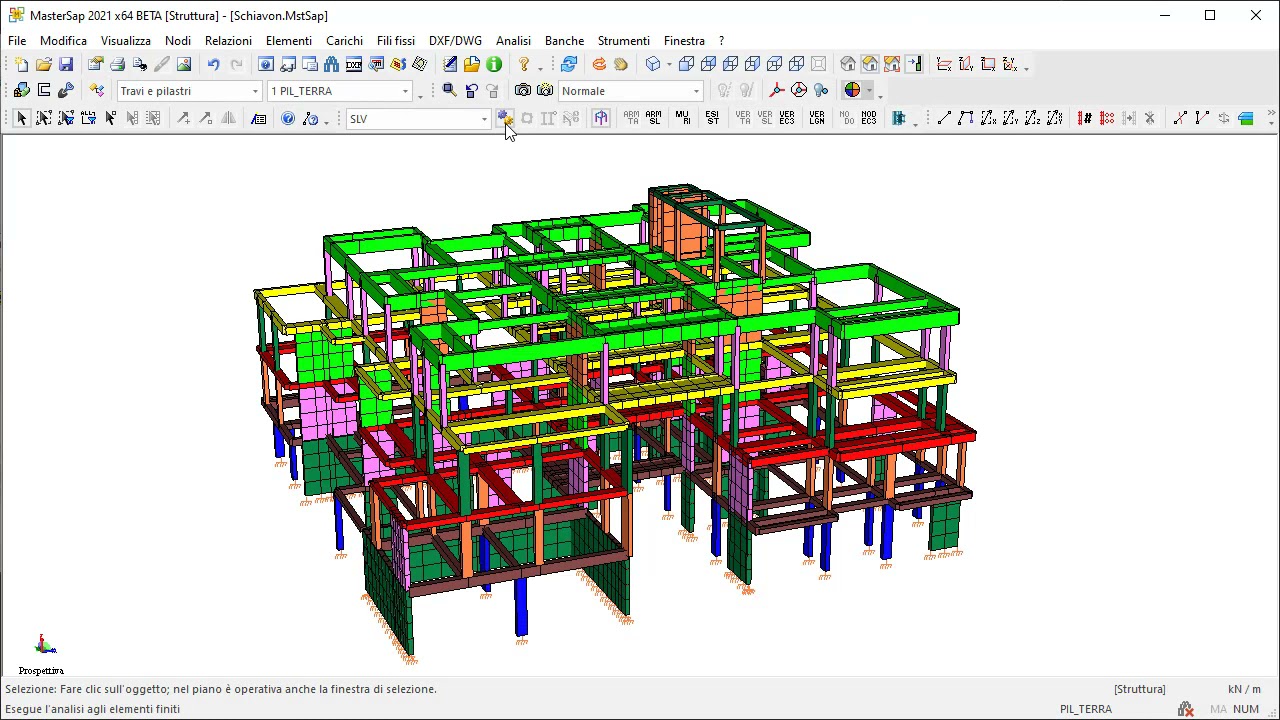Click the ESI ST icon
Screen dimensions: 1280x720
(712, 118)
